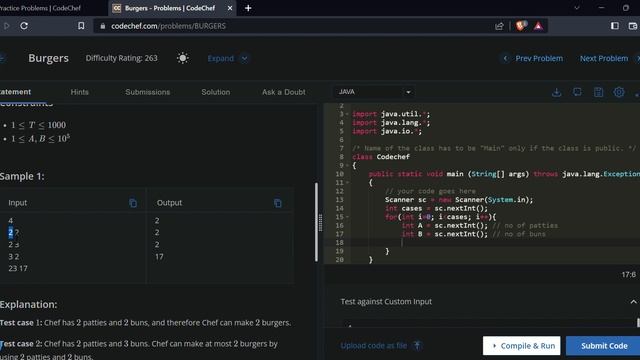The width and height of the screenshot is (640, 360).
Task: Close the Burgers Problems CodeChef tab
Action: pyautogui.click(x=230, y=8)
